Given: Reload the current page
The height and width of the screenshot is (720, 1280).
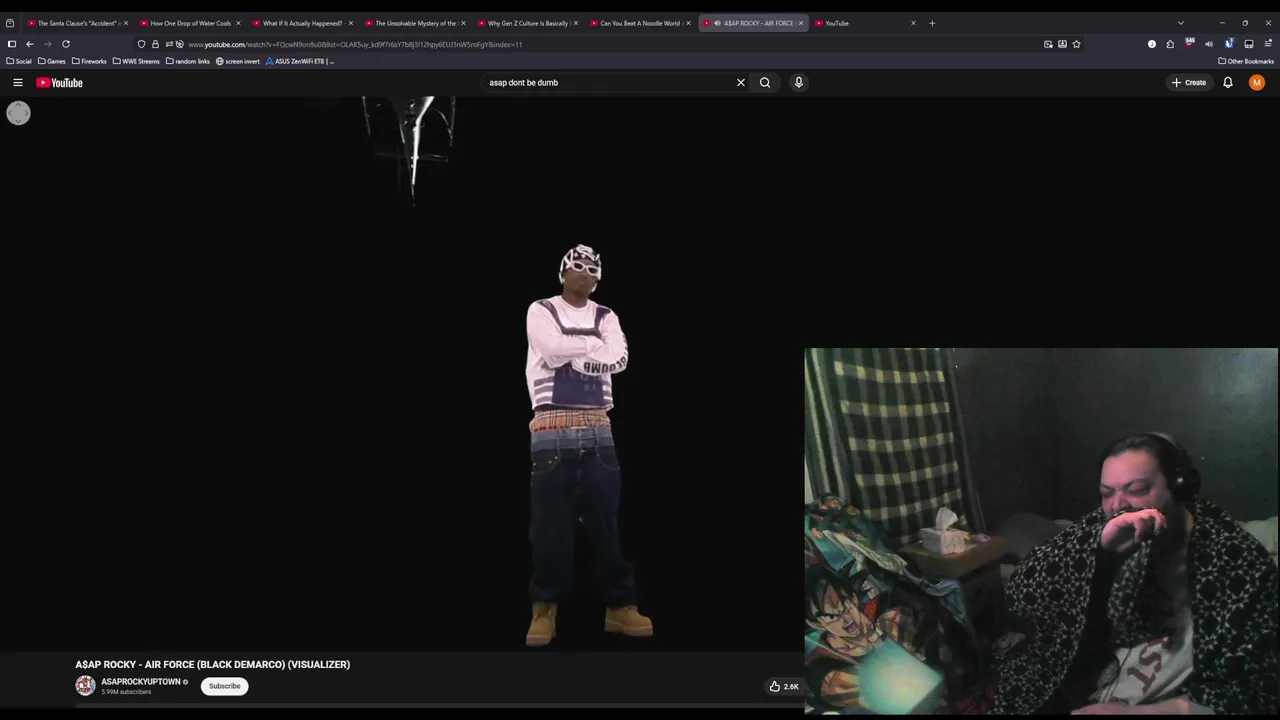Looking at the screenshot, I should point(66,44).
